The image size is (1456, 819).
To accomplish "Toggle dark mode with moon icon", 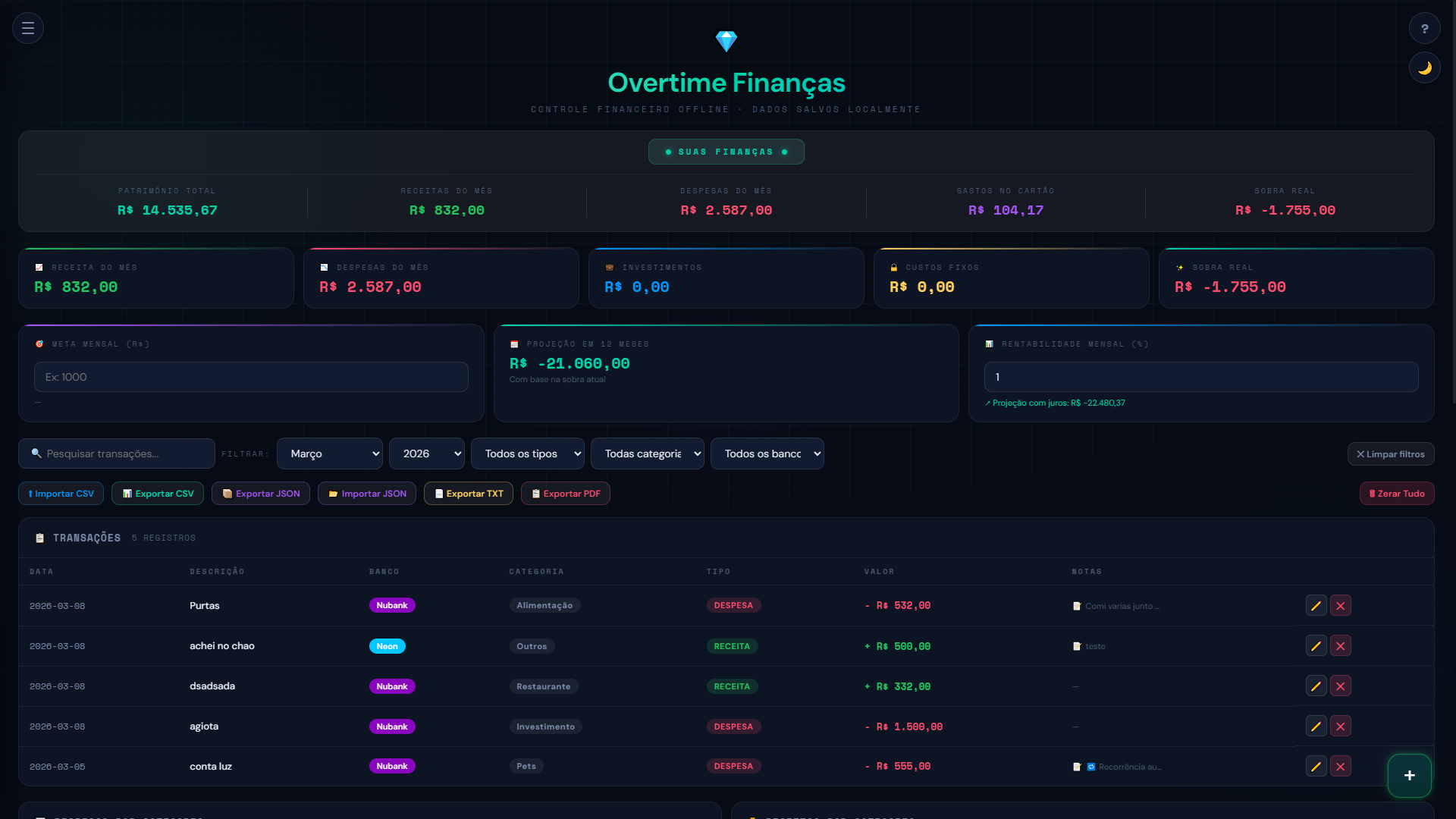I will tap(1424, 67).
